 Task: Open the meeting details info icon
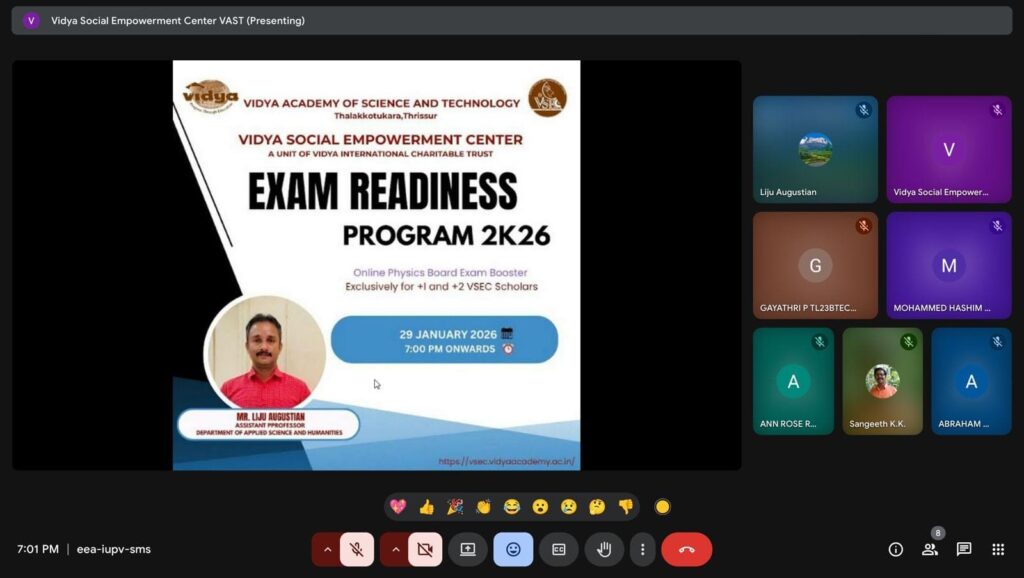895,549
